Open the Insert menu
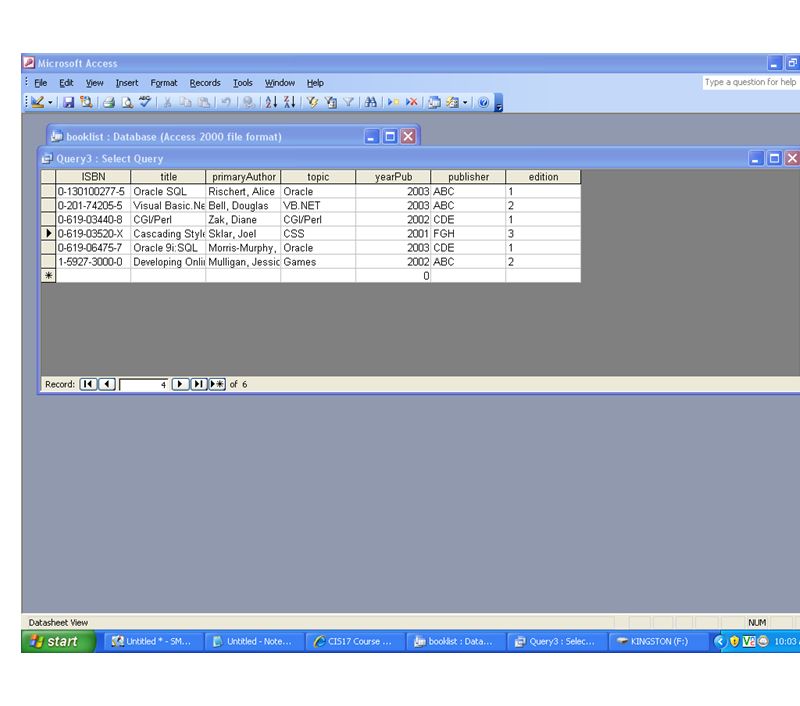Viewport: 800px width, 706px height. pos(127,83)
